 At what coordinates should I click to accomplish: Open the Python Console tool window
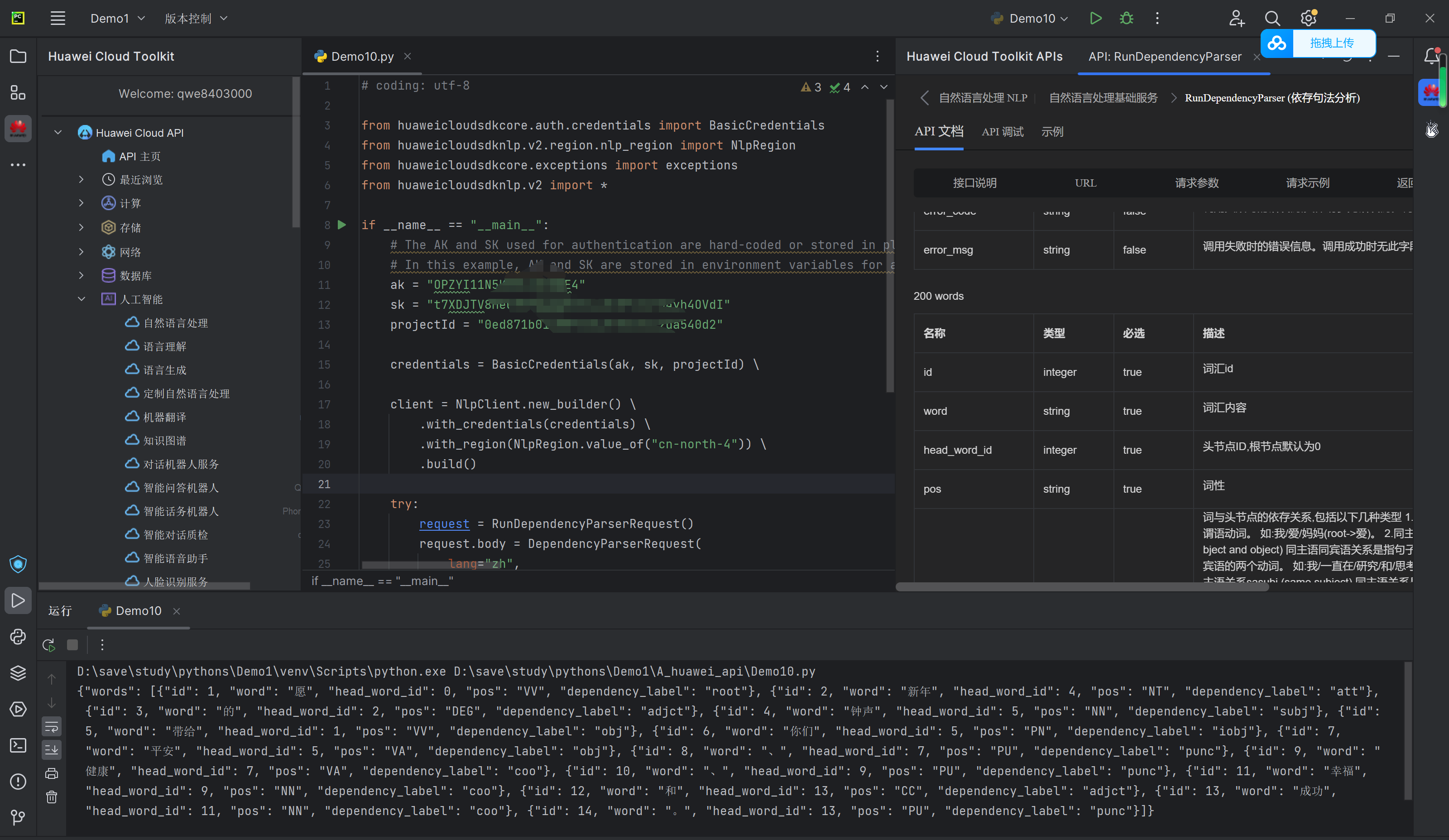coord(18,637)
